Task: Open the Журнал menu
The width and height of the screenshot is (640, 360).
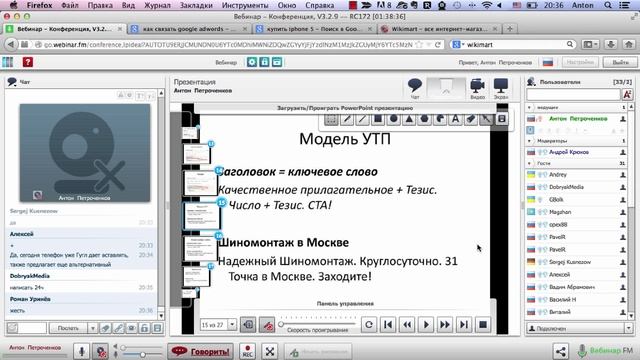Action: (157, 5)
